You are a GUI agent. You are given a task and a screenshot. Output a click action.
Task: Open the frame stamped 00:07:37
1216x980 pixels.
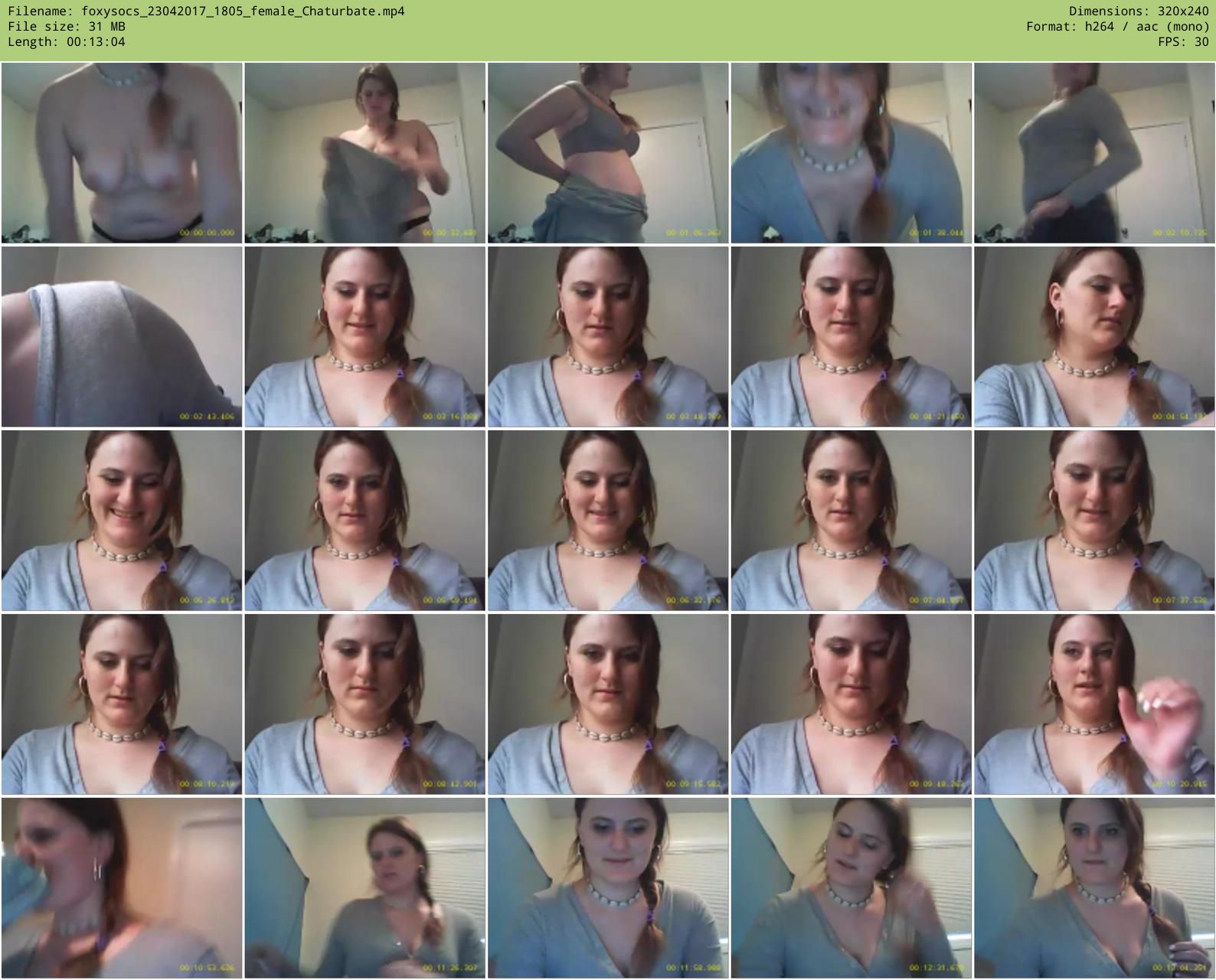click(1094, 521)
